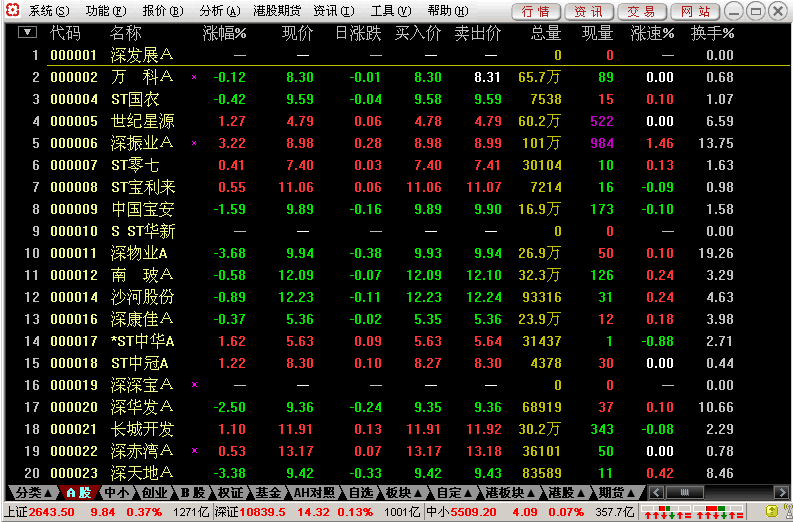Select the 深发展A stock row name
793x522 pixels.
(x=142, y=55)
